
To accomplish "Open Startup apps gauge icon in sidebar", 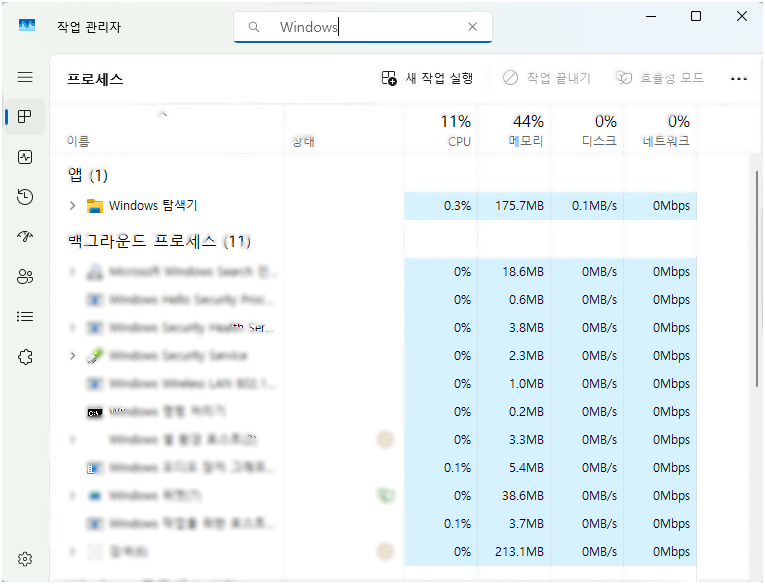I will 25,237.
